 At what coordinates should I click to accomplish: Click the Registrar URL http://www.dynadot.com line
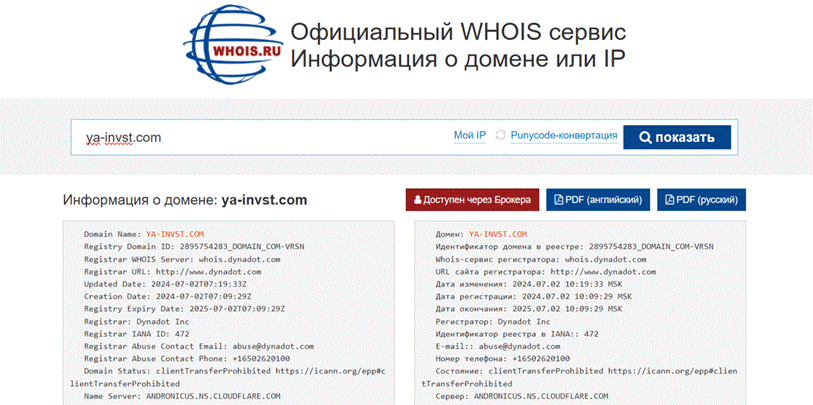pos(173,272)
